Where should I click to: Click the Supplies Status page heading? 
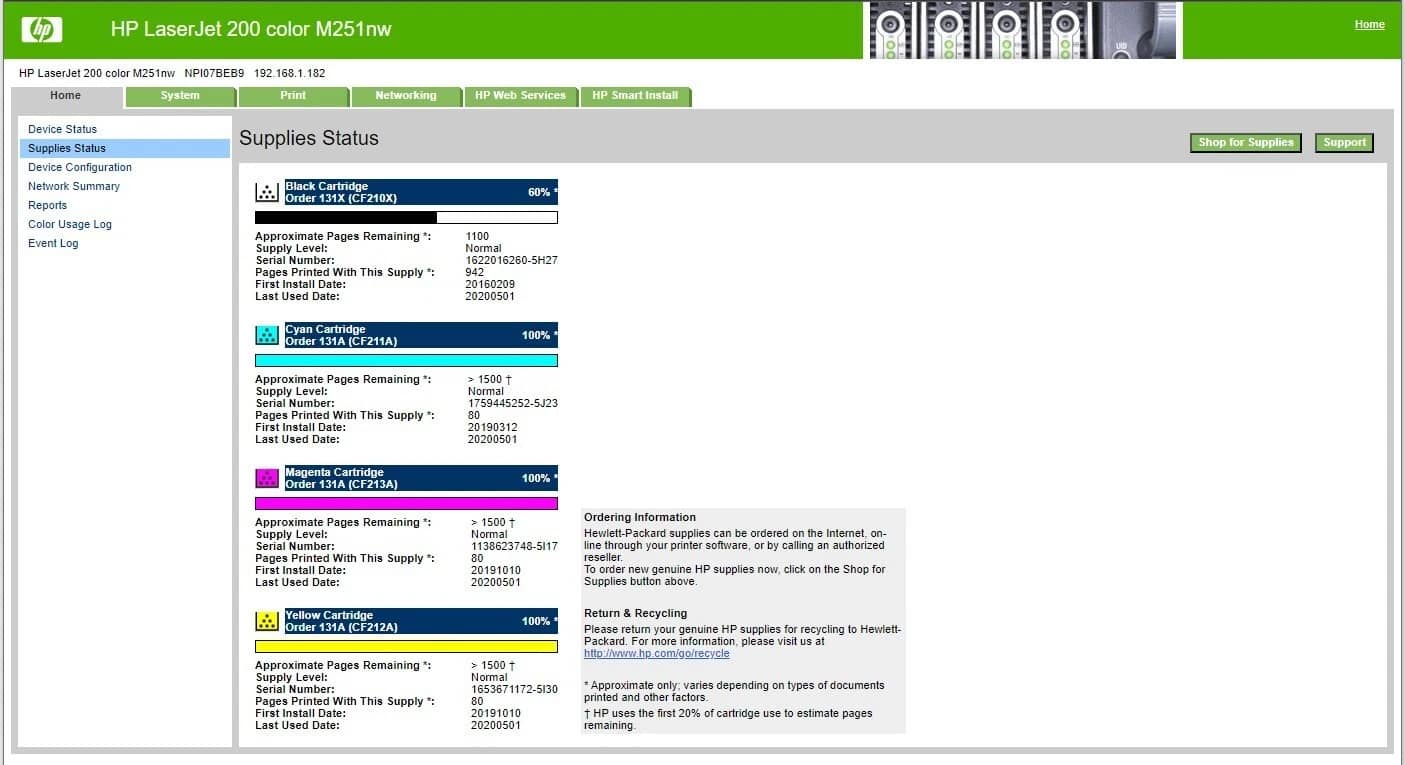click(x=309, y=138)
